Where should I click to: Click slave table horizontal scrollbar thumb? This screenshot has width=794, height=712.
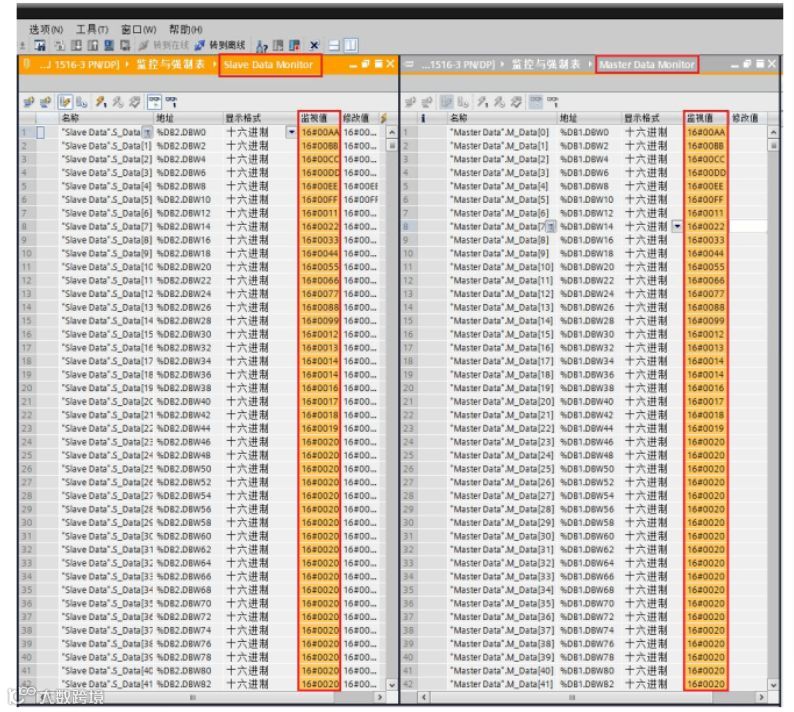pyautogui.click(x=192, y=697)
